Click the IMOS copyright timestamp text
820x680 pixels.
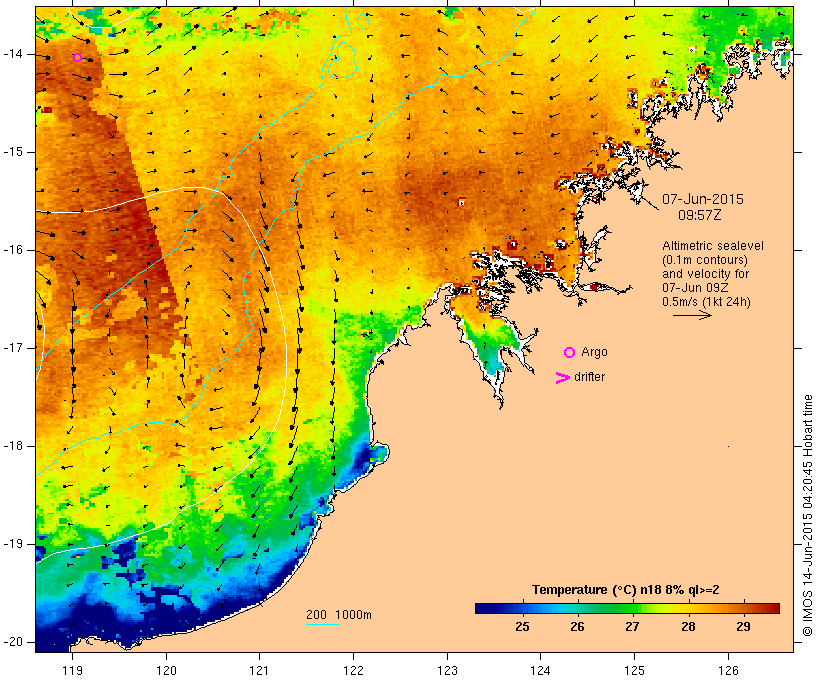808,515
